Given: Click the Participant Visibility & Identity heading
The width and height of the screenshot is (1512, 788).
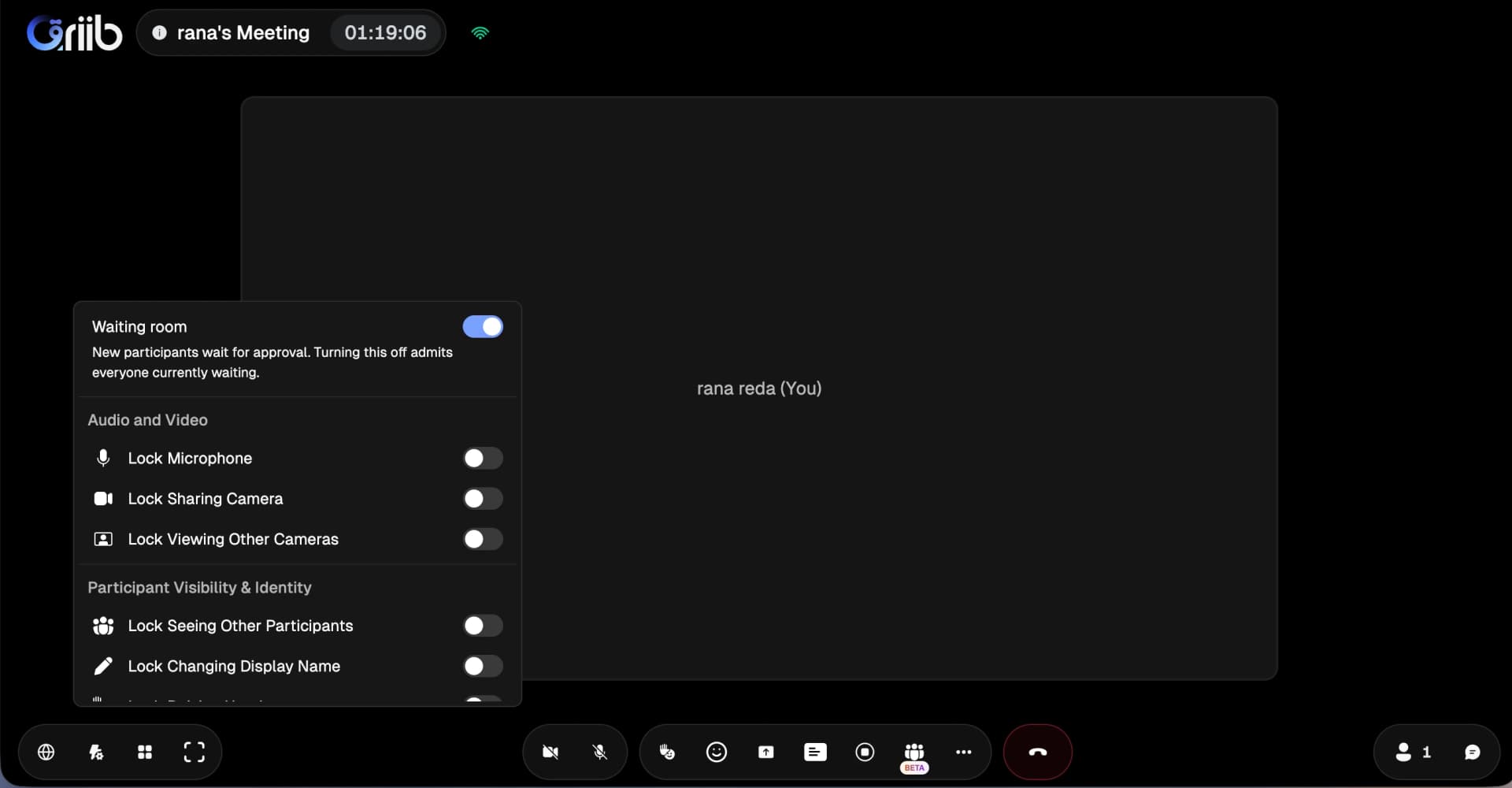Looking at the screenshot, I should [x=199, y=588].
